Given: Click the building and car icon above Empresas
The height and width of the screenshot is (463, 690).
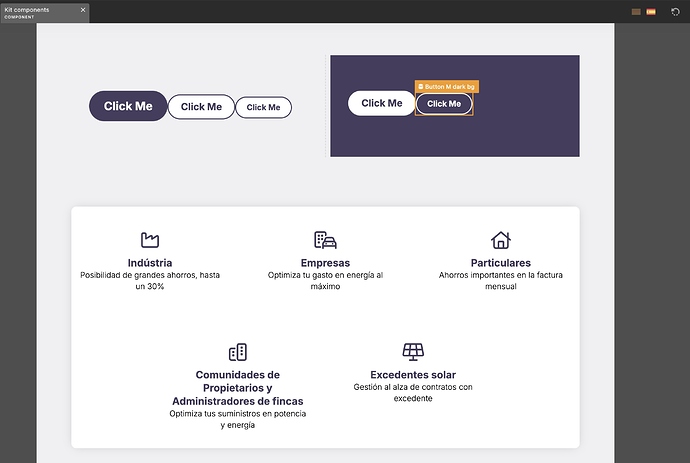Looking at the screenshot, I should (x=325, y=240).
